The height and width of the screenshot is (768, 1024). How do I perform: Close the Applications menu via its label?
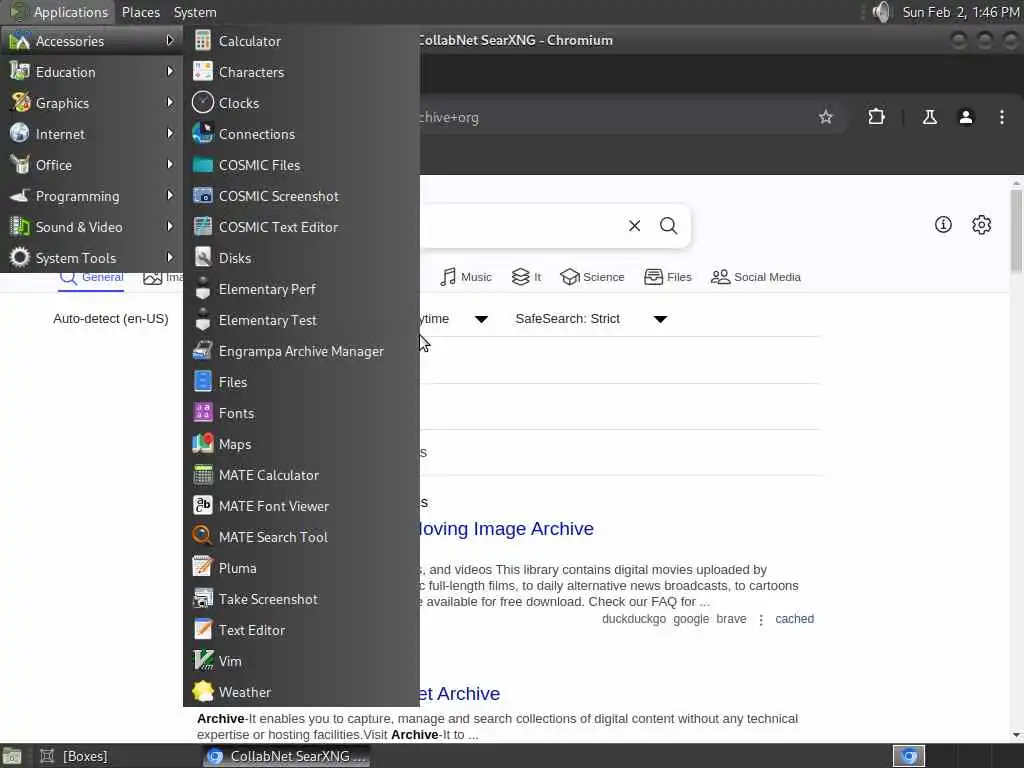pos(71,12)
